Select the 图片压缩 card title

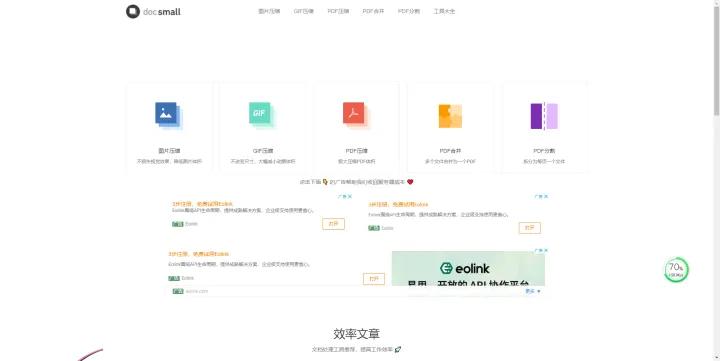[x=169, y=151]
